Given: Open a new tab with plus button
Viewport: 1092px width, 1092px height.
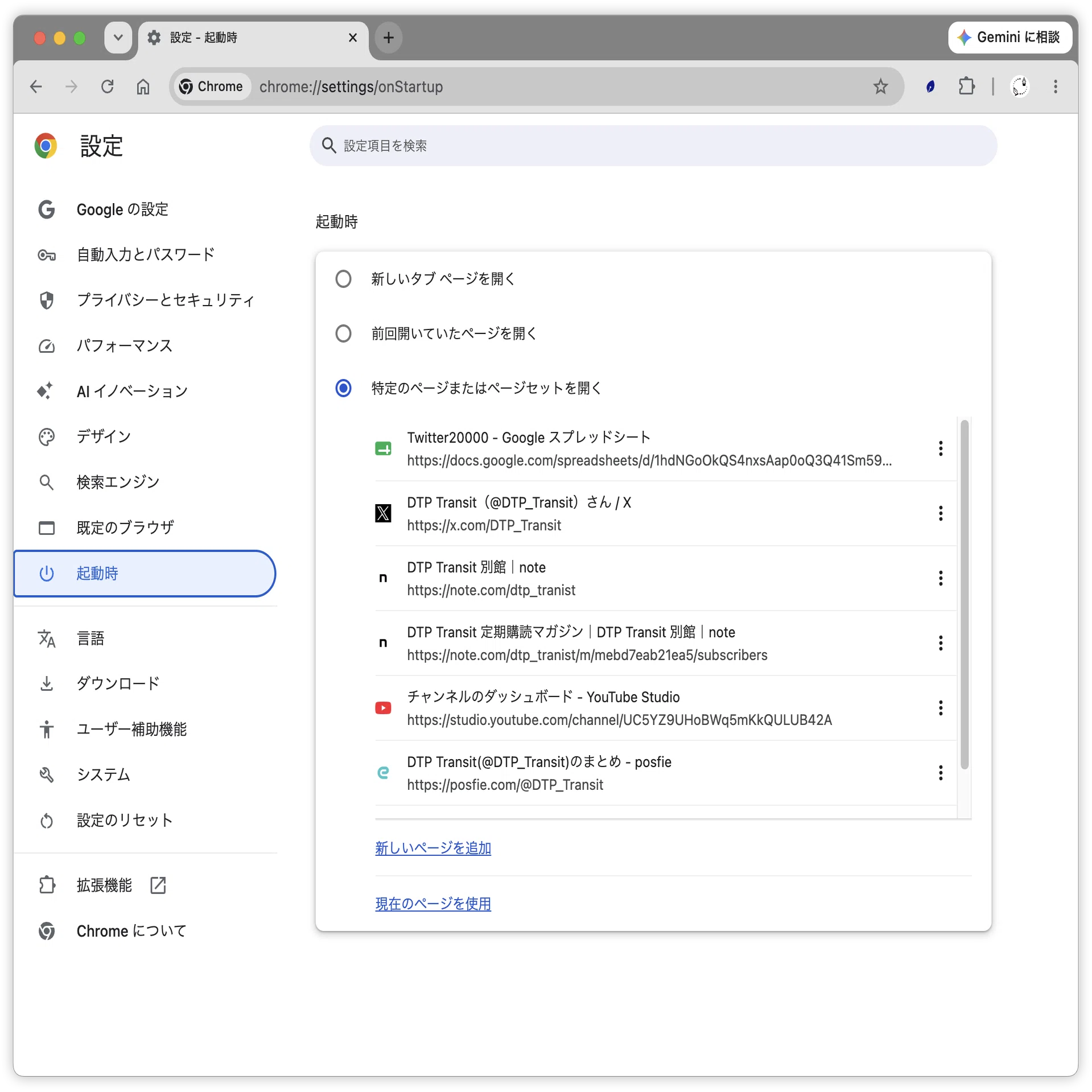Looking at the screenshot, I should click(x=389, y=38).
